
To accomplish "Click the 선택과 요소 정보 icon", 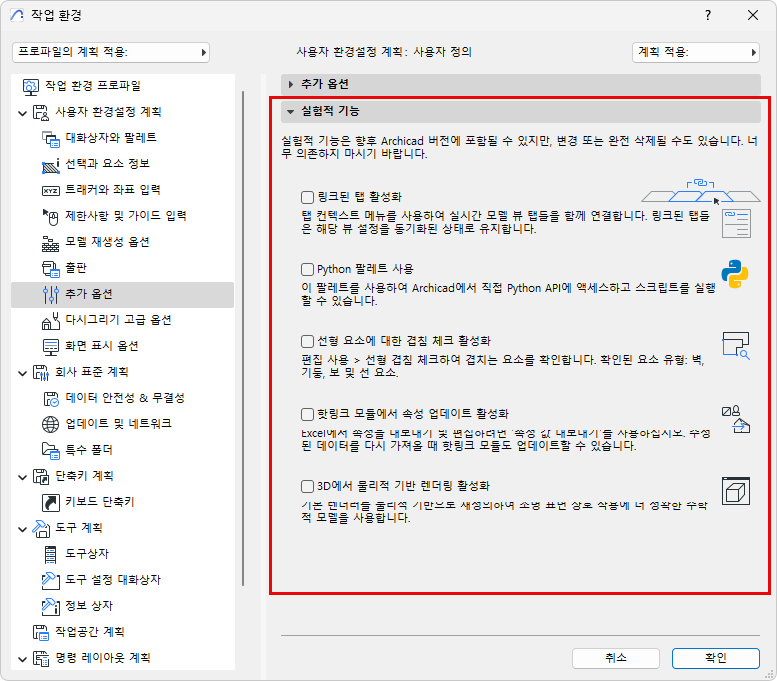I will (x=51, y=165).
